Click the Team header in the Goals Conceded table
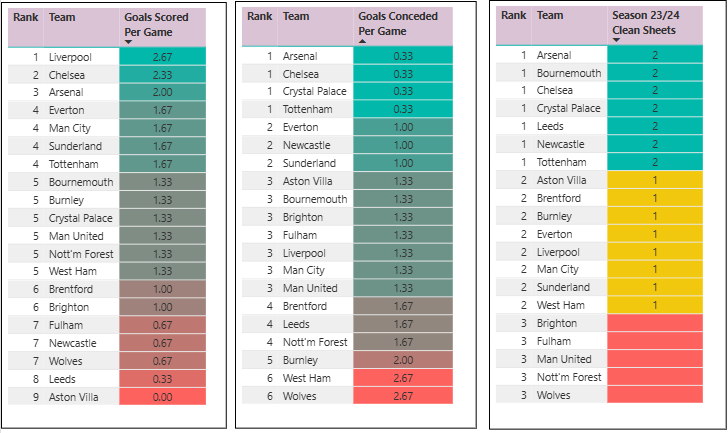 [x=296, y=16]
